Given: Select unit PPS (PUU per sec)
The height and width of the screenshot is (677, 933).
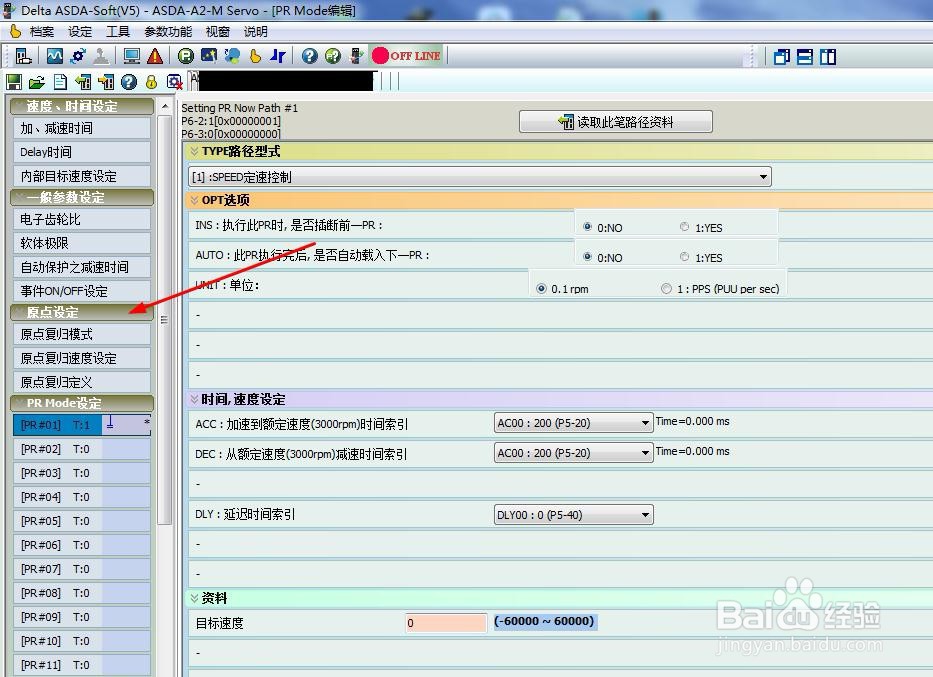Looking at the screenshot, I should (666, 289).
